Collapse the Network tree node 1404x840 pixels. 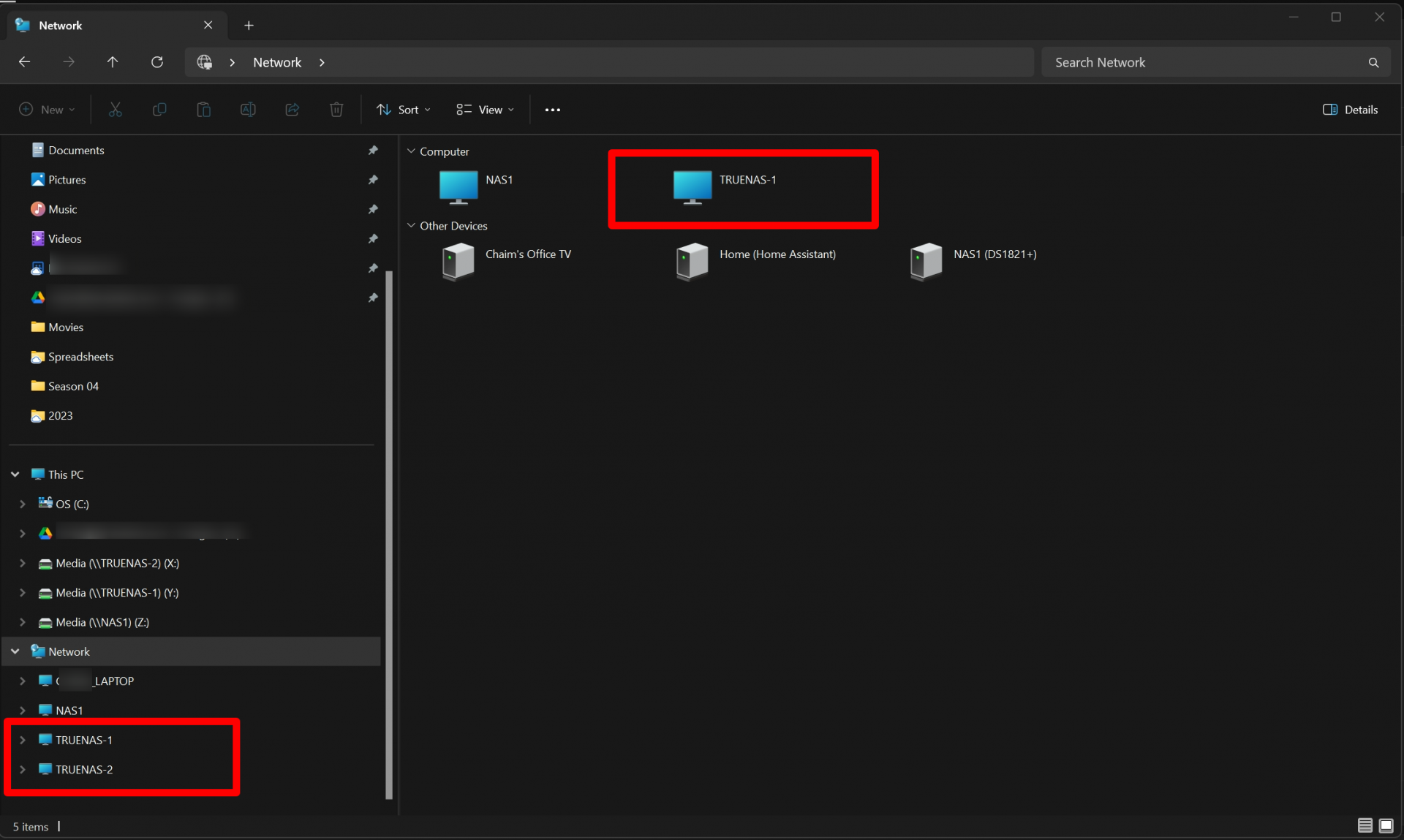point(15,651)
